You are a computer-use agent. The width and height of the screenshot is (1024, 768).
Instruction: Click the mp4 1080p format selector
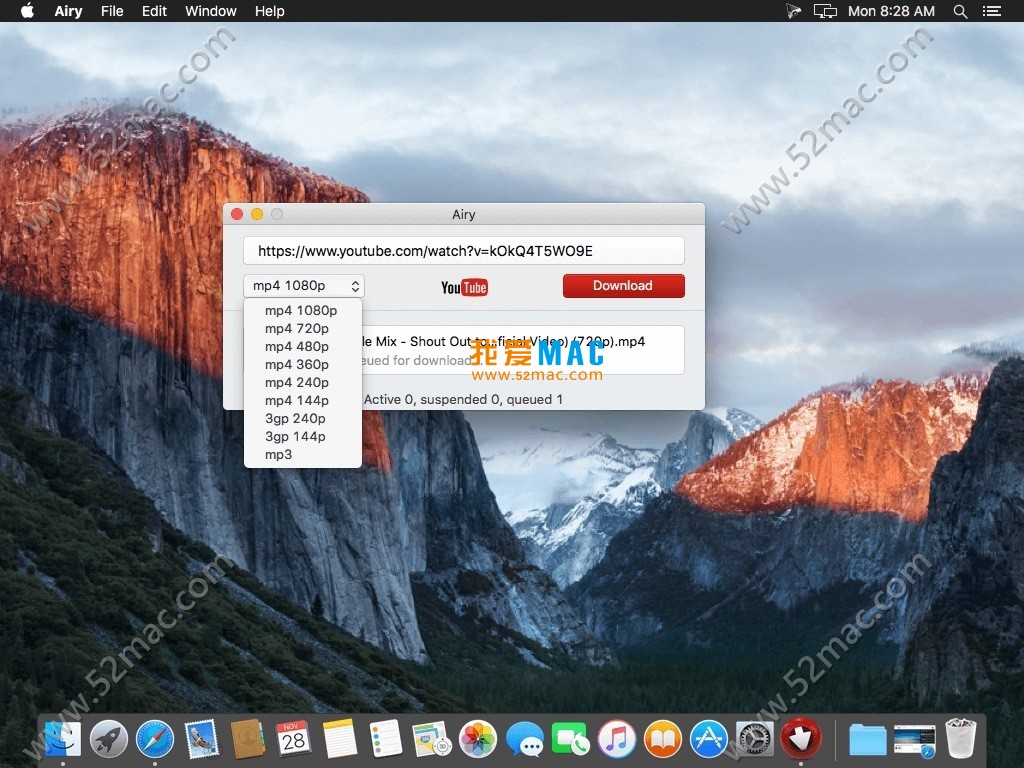[304, 286]
